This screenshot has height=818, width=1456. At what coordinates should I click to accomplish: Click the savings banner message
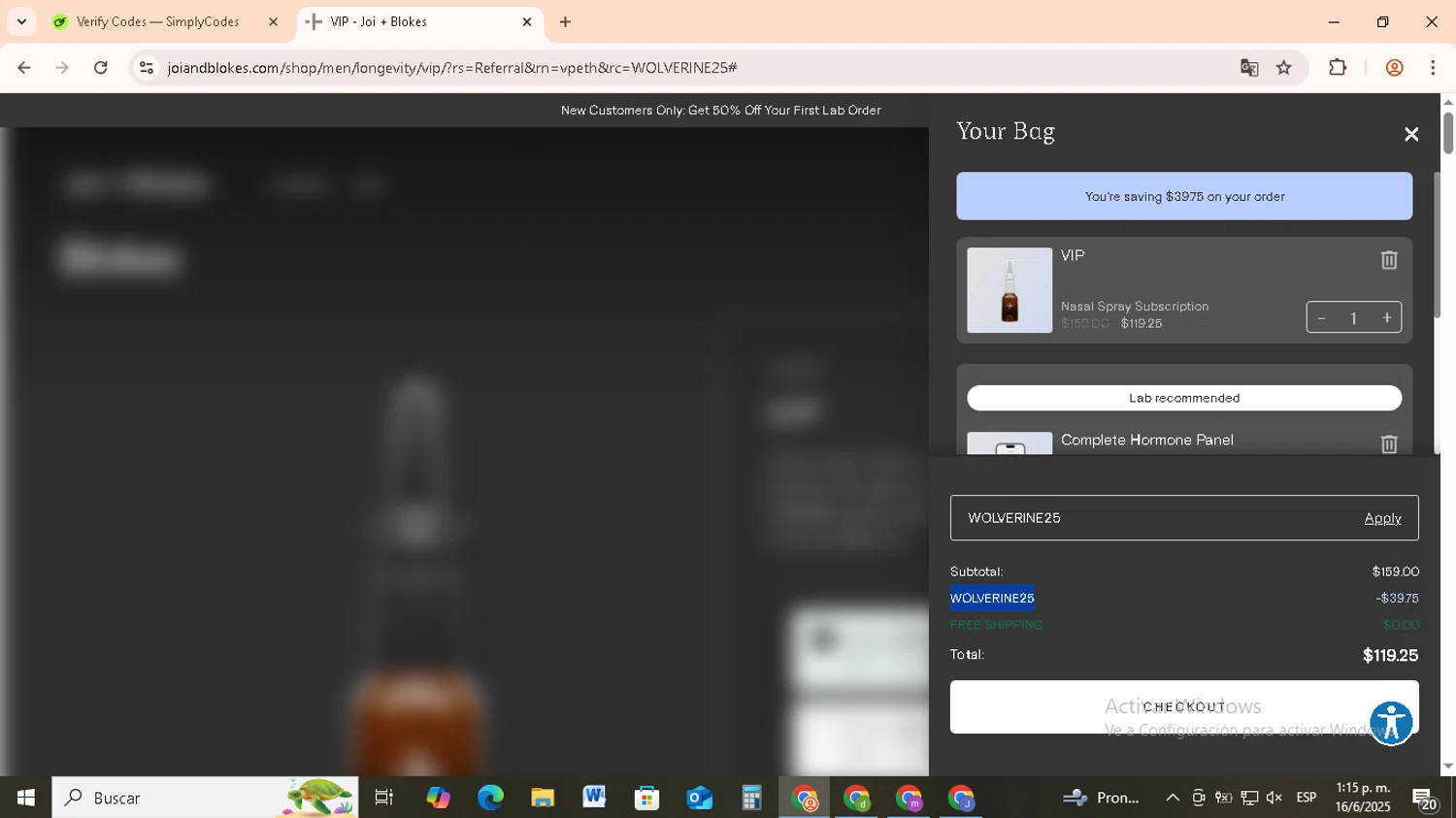1184,196
